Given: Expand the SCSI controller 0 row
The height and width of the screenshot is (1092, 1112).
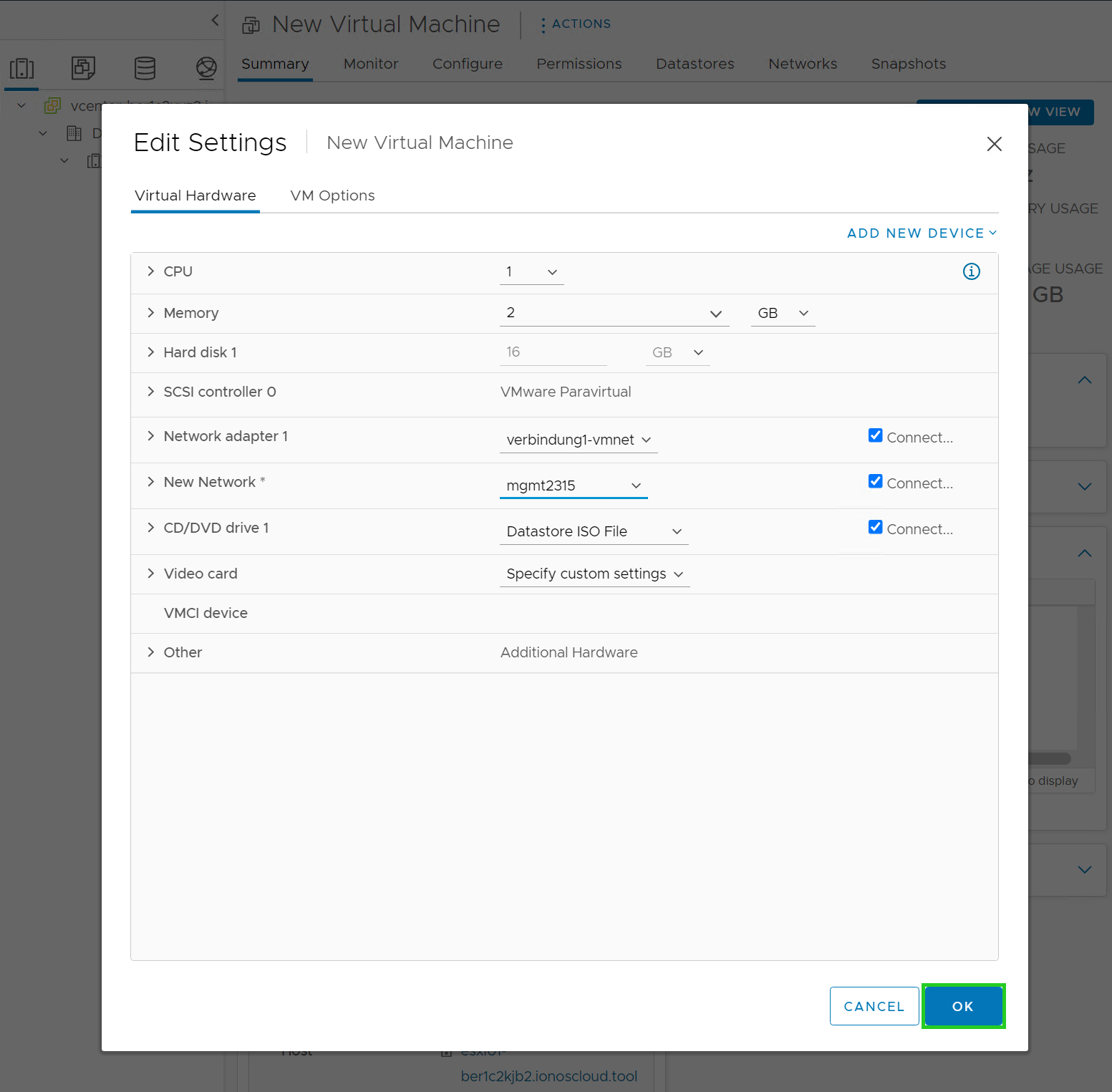Looking at the screenshot, I should [x=150, y=392].
